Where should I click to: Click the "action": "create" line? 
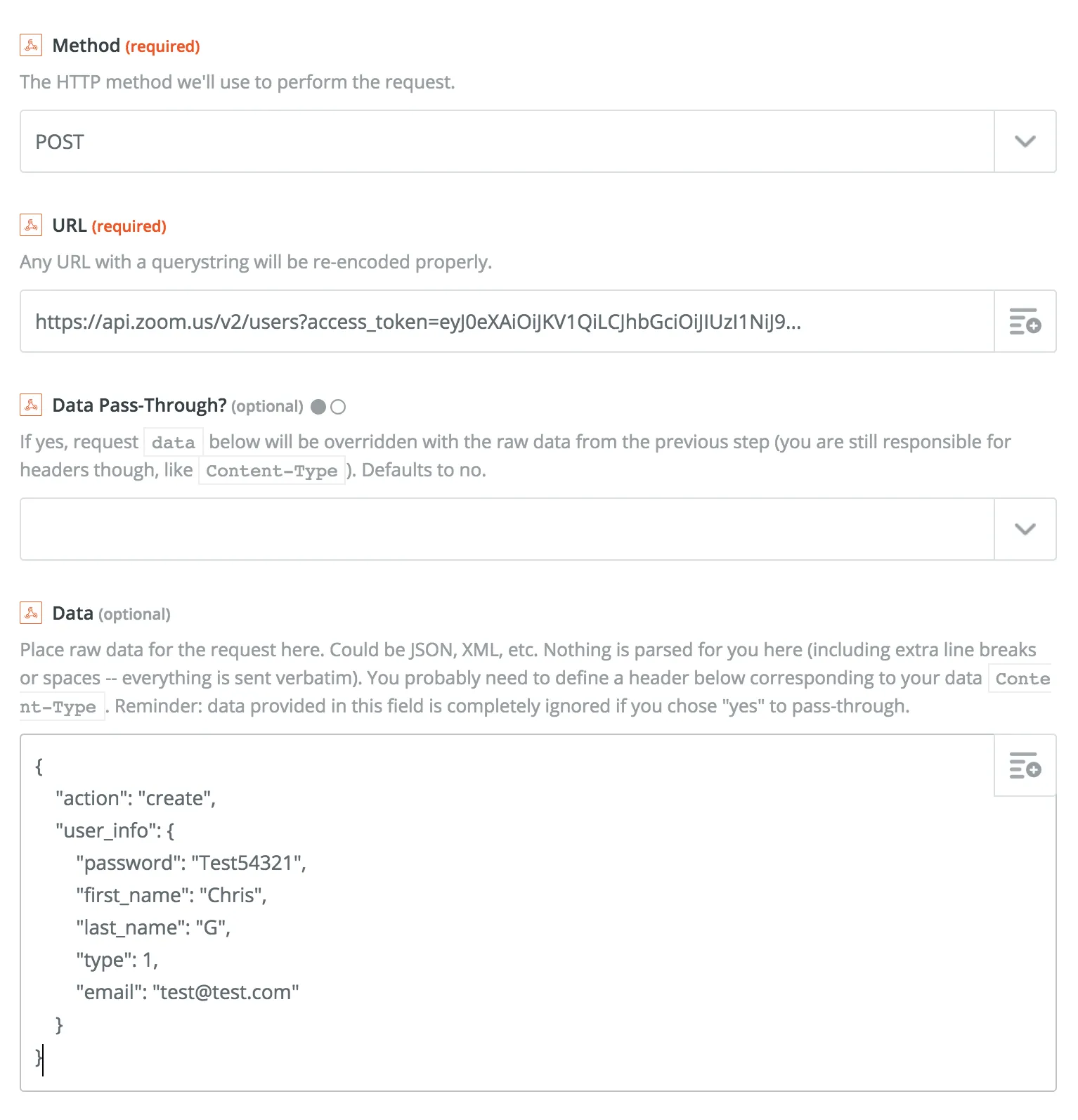136,798
